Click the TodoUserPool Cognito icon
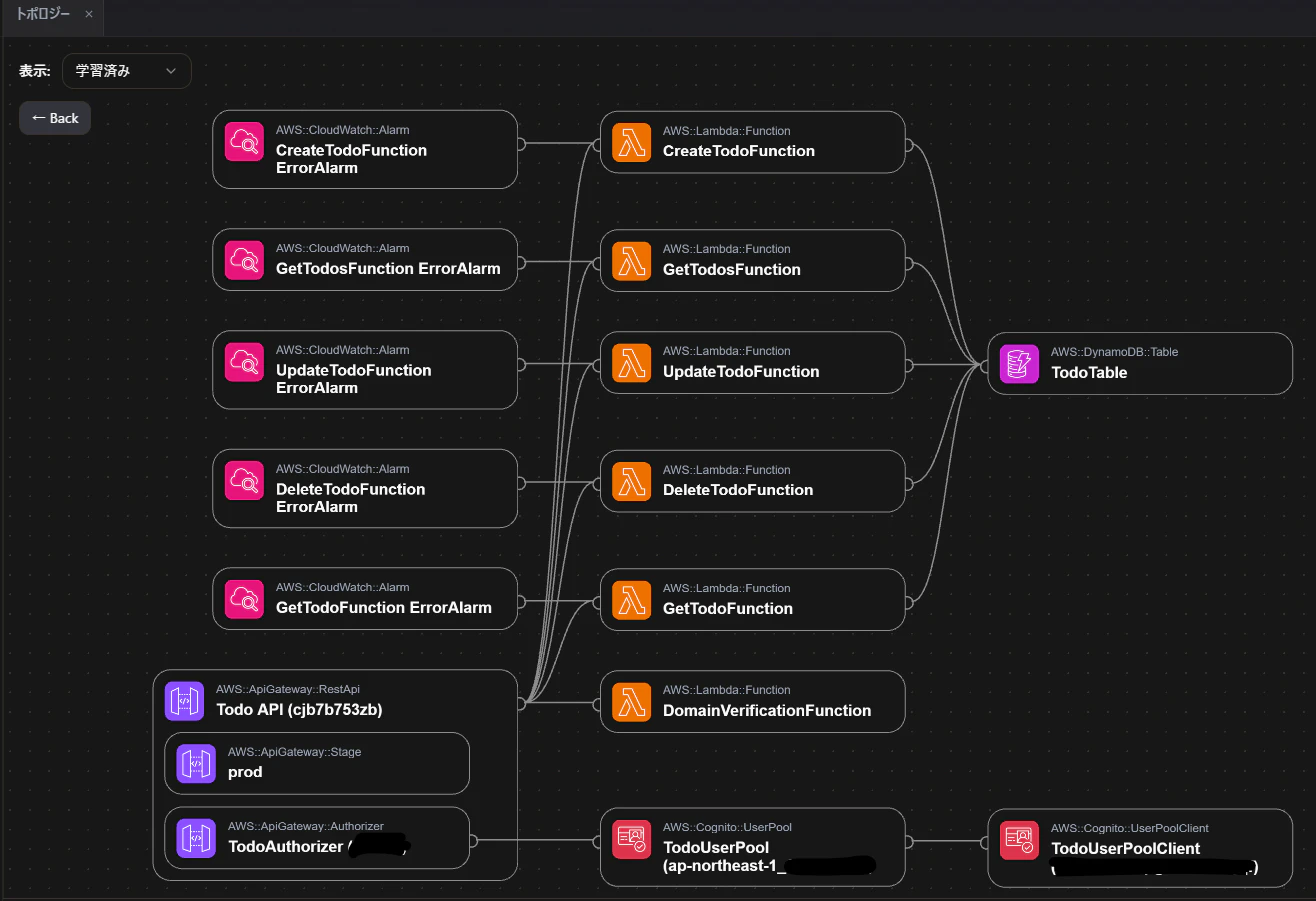The image size is (1316, 901). (x=631, y=839)
